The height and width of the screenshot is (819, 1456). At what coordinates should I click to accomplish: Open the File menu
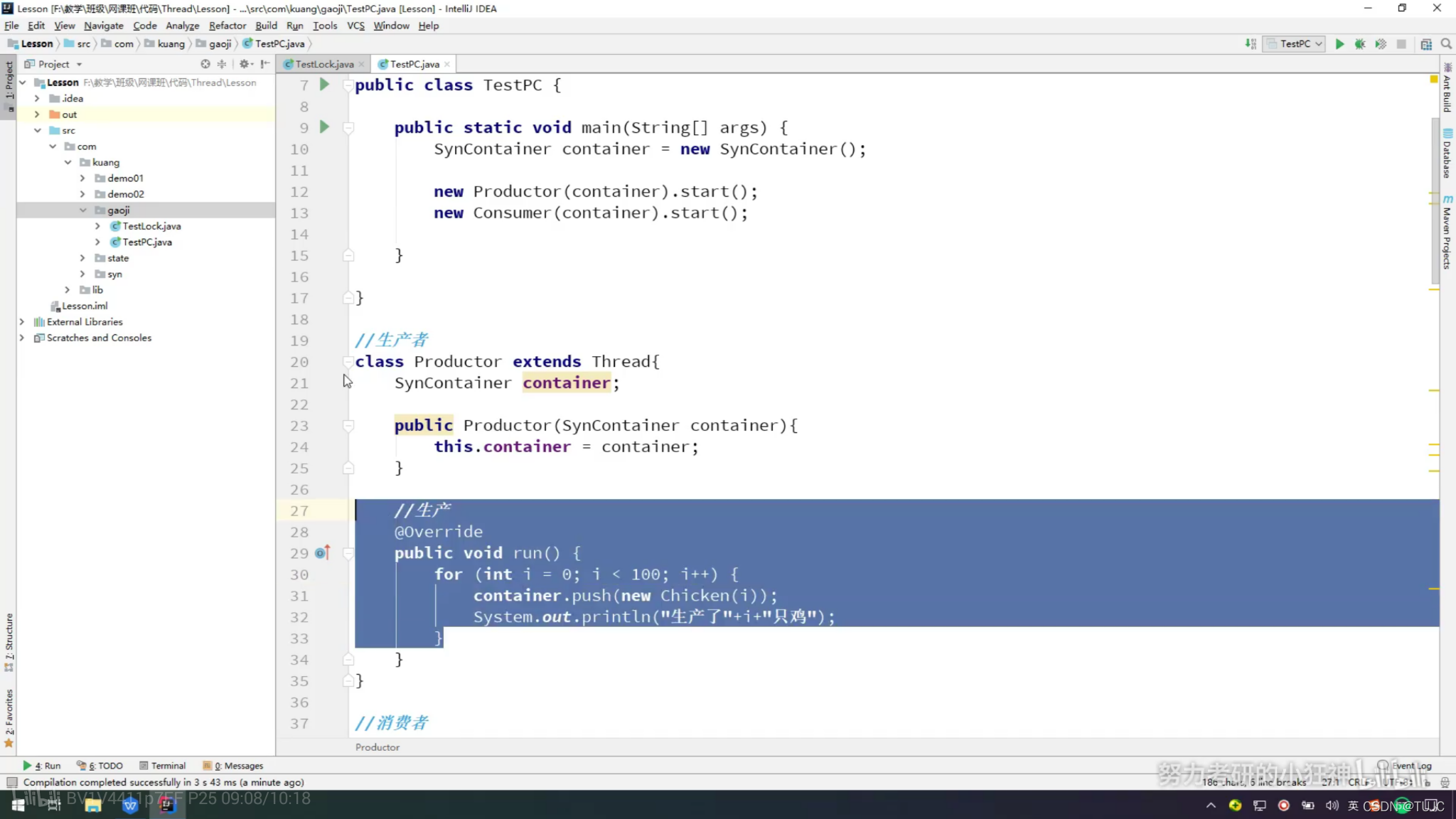tap(11, 26)
